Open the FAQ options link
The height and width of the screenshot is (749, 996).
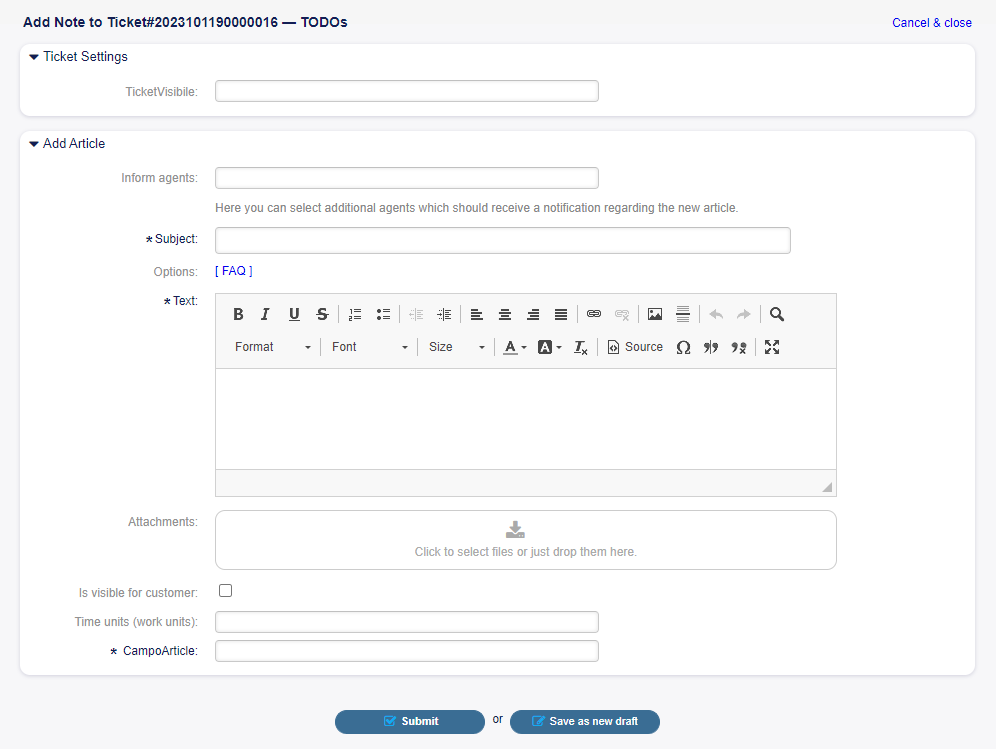[x=233, y=270]
